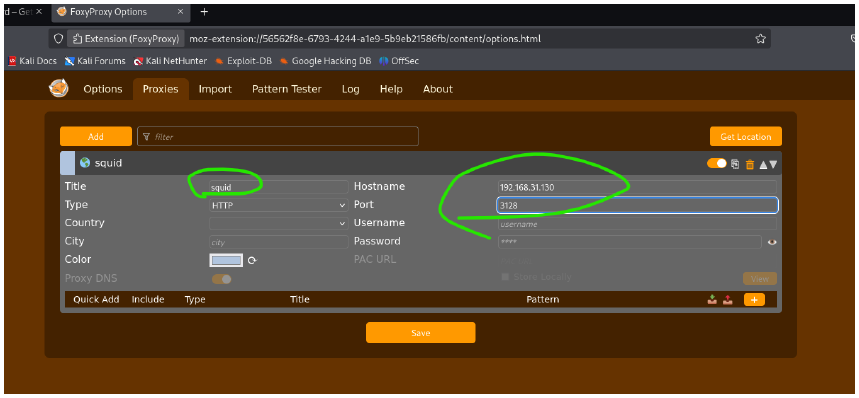Open a new browser tab

pos(204,11)
